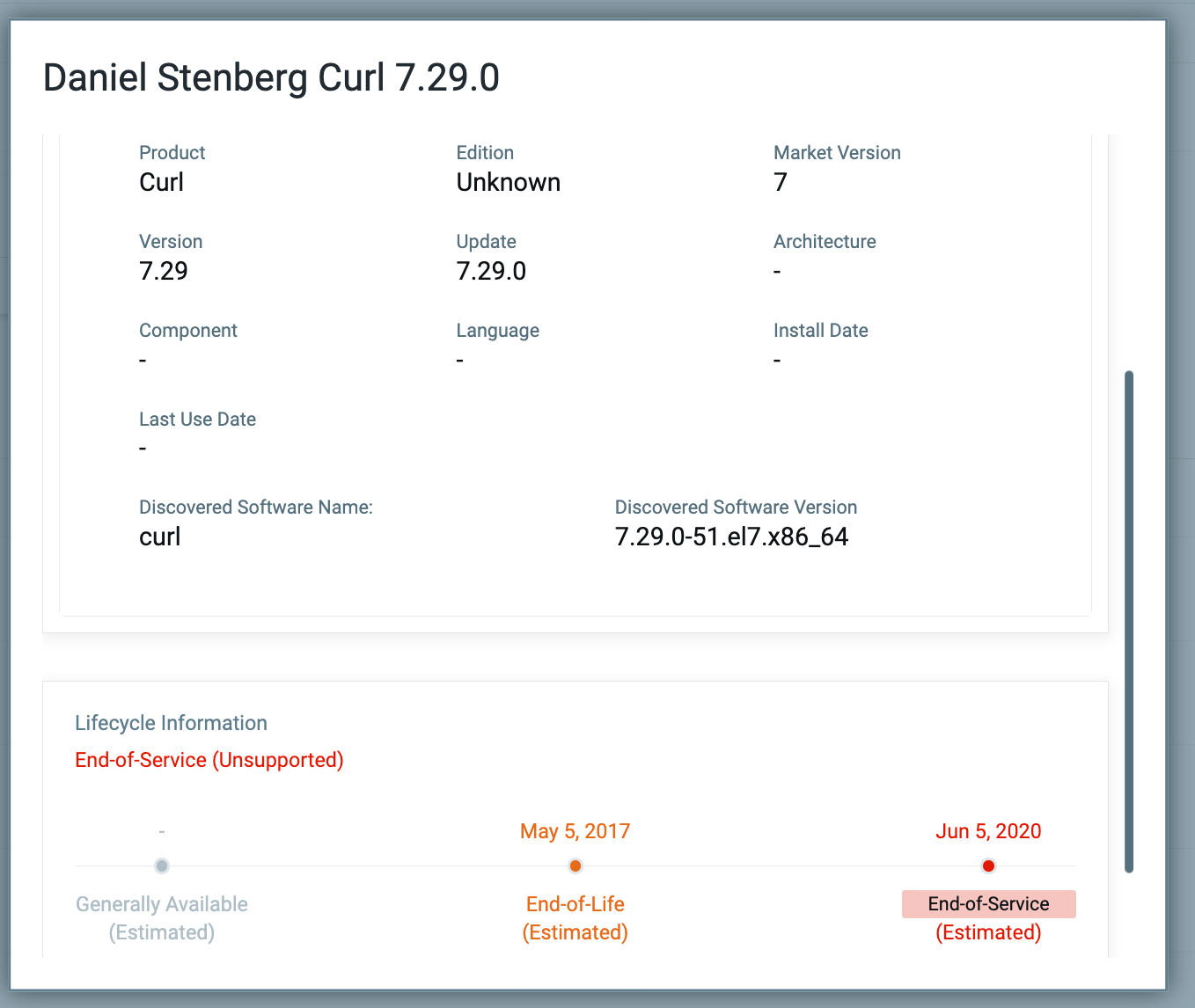
Task: Click the End-of-Life timeline dot
Action: (x=575, y=866)
